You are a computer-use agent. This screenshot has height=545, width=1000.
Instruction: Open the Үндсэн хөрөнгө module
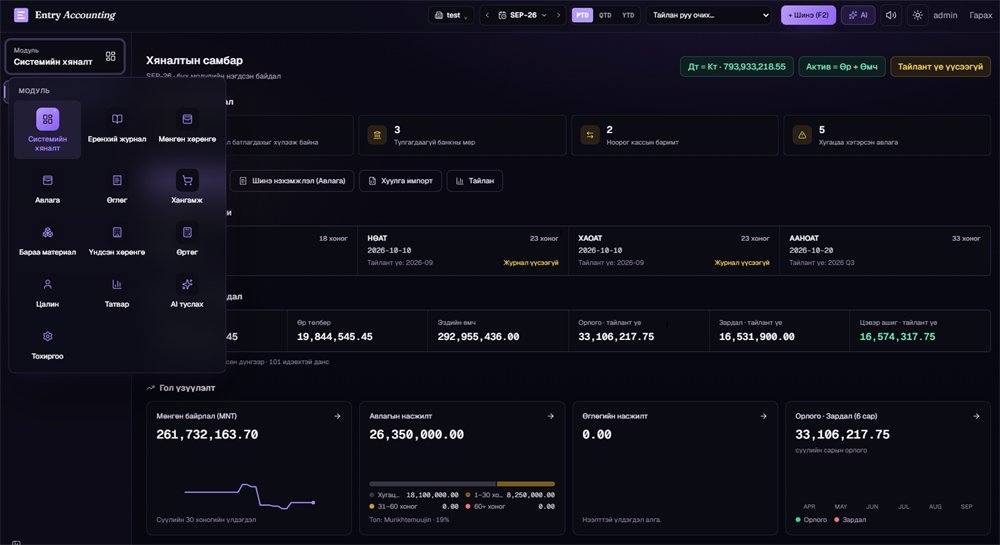coord(117,241)
